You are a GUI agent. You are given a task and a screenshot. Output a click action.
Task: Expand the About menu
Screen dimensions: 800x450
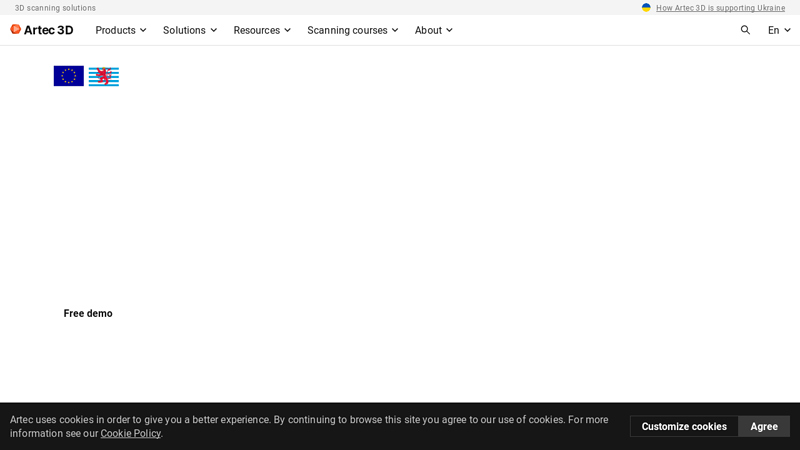tap(434, 30)
